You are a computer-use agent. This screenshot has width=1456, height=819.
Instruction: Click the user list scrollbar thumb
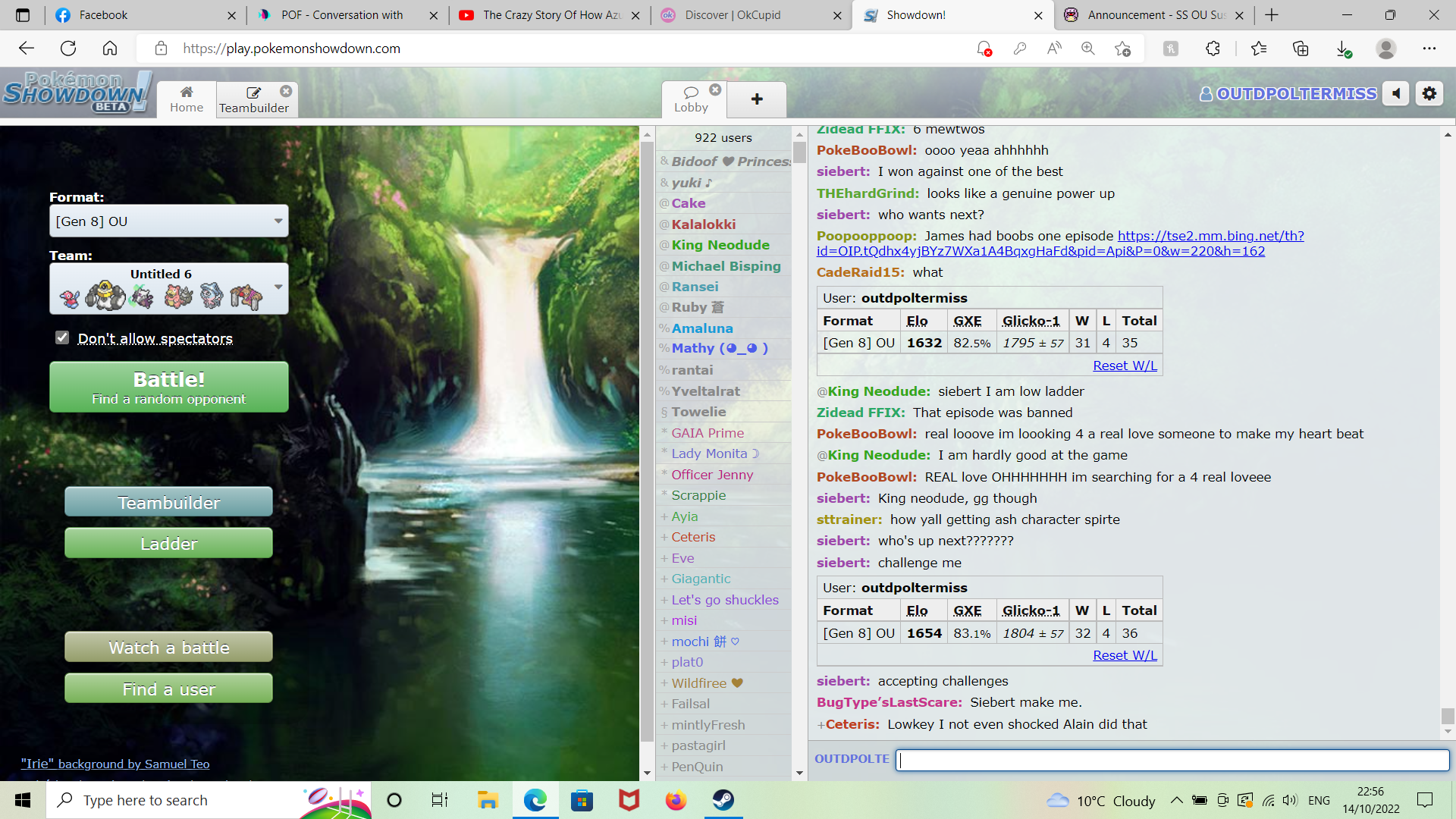pyautogui.click(x=799, y=152)
